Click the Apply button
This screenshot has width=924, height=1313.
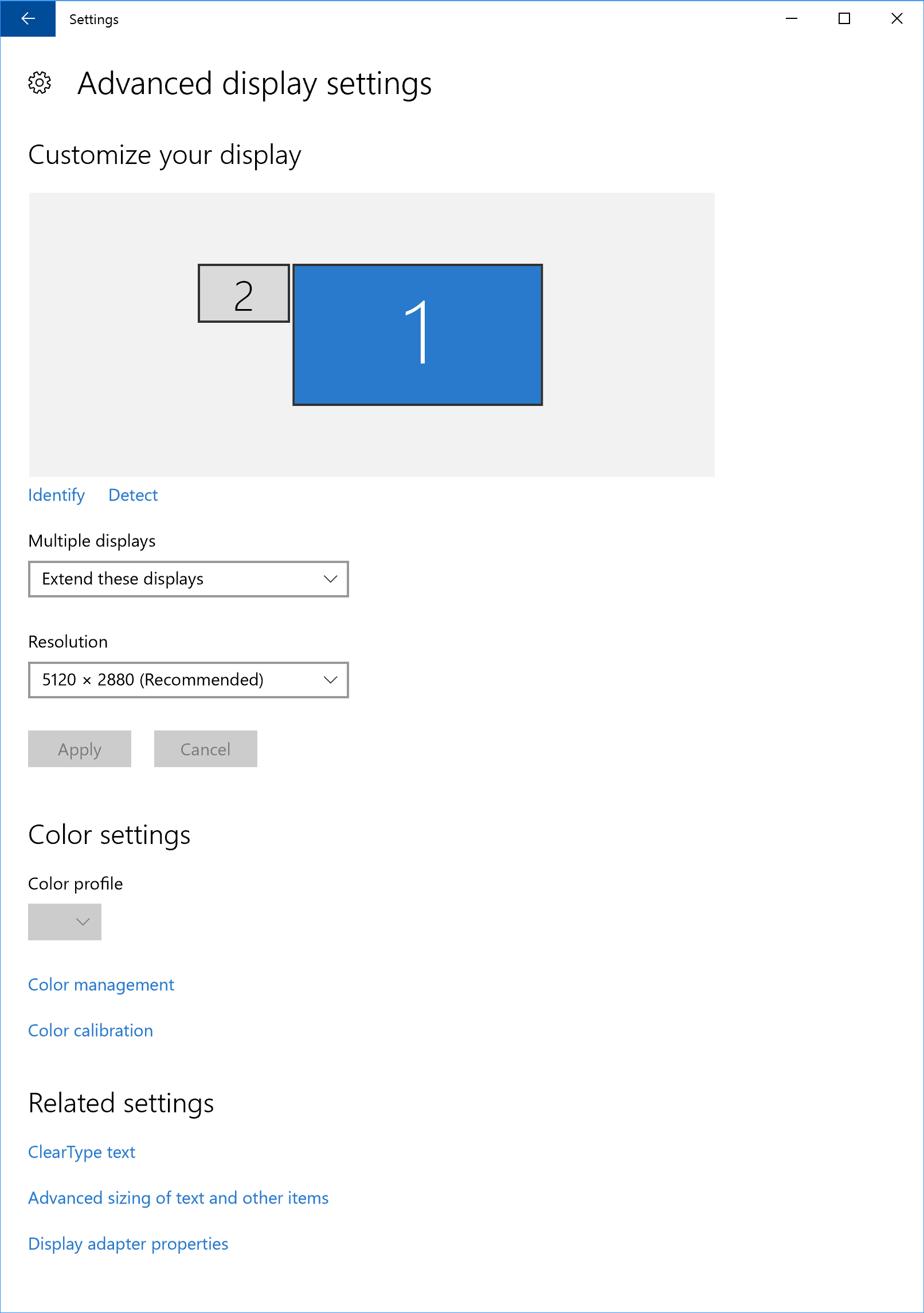(x=80, y=749)
